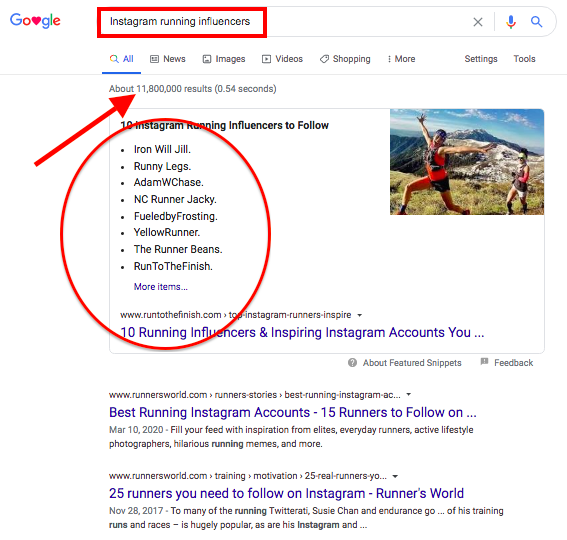
Task: Open the Videos tab
Action: point(282,59)
